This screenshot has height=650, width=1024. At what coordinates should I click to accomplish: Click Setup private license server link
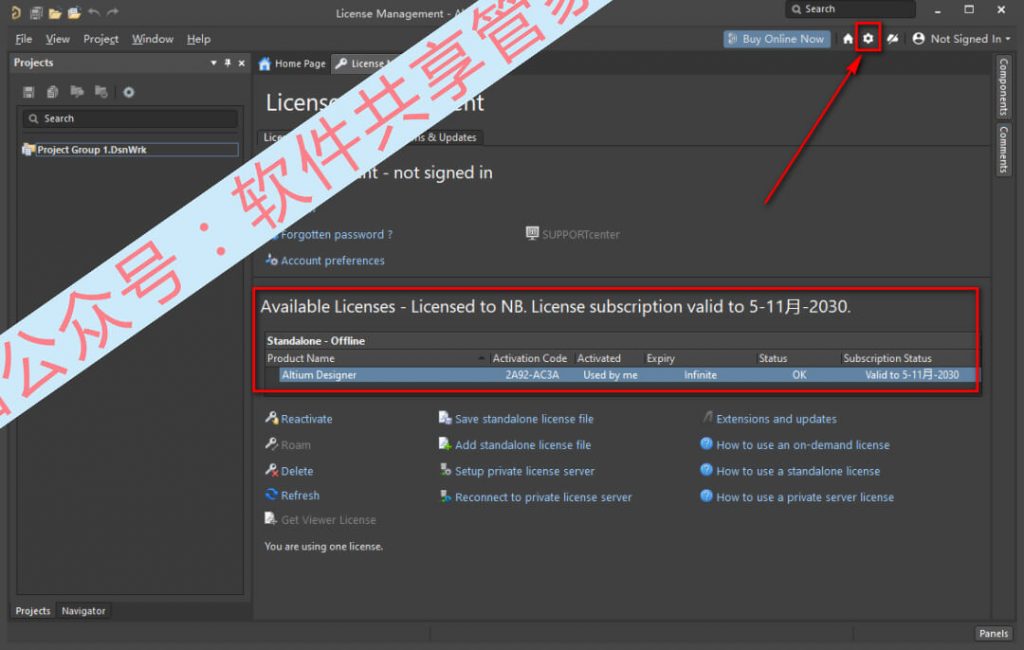pos(524,471)
